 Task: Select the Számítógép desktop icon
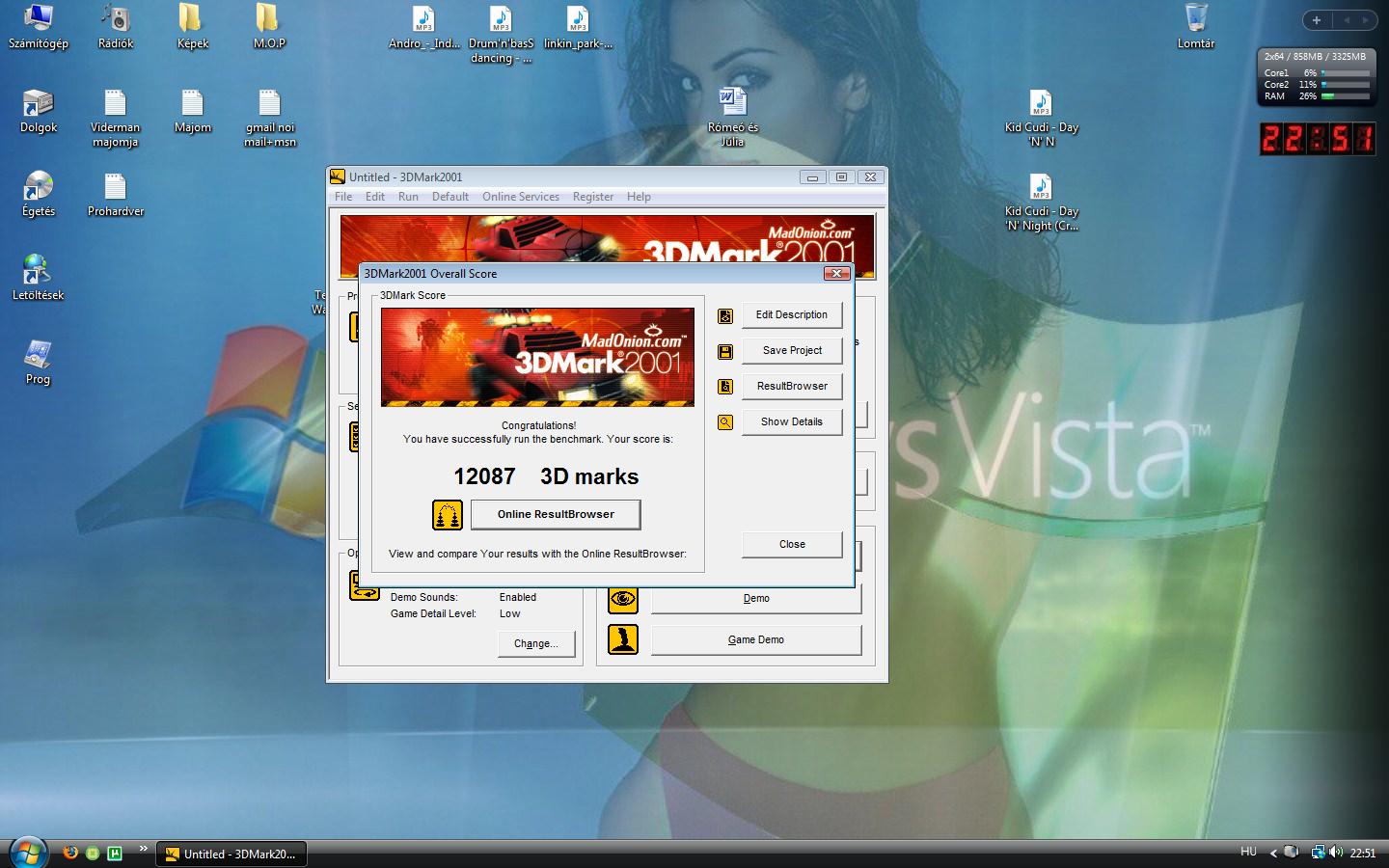[39, 27]
